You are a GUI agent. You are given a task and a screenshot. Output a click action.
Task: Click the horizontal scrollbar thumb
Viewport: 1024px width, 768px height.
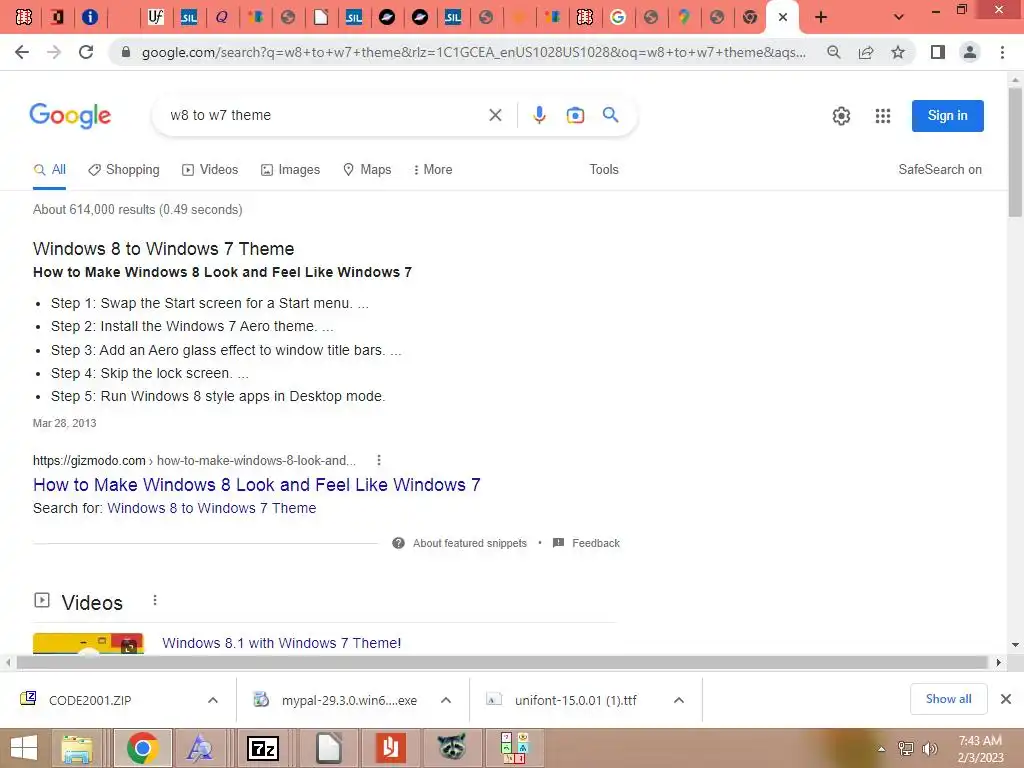[502, 663]
